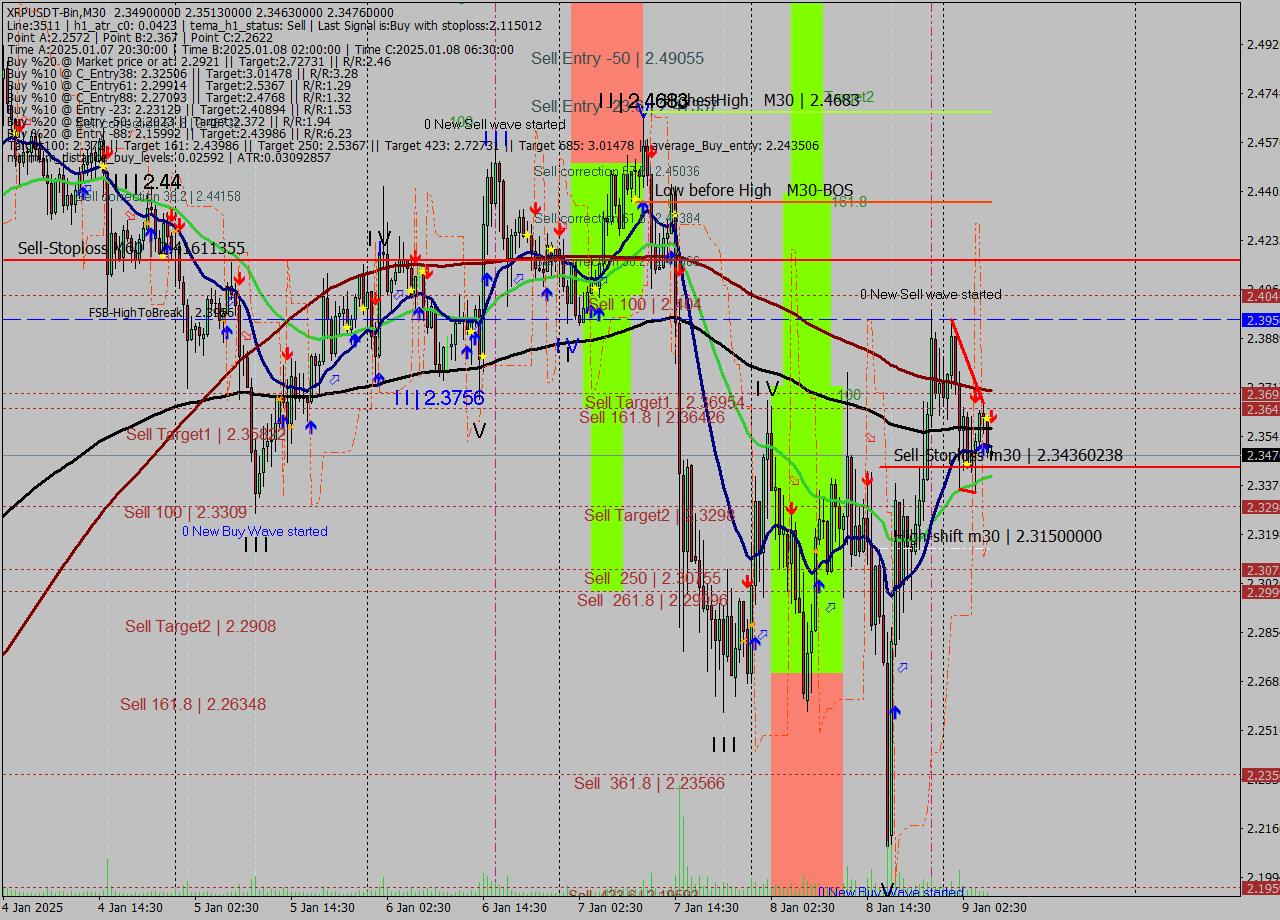The image size is (1280, 920).
Task: Click the red 2.235 price tag on axis
Action: pos(1261,775)
